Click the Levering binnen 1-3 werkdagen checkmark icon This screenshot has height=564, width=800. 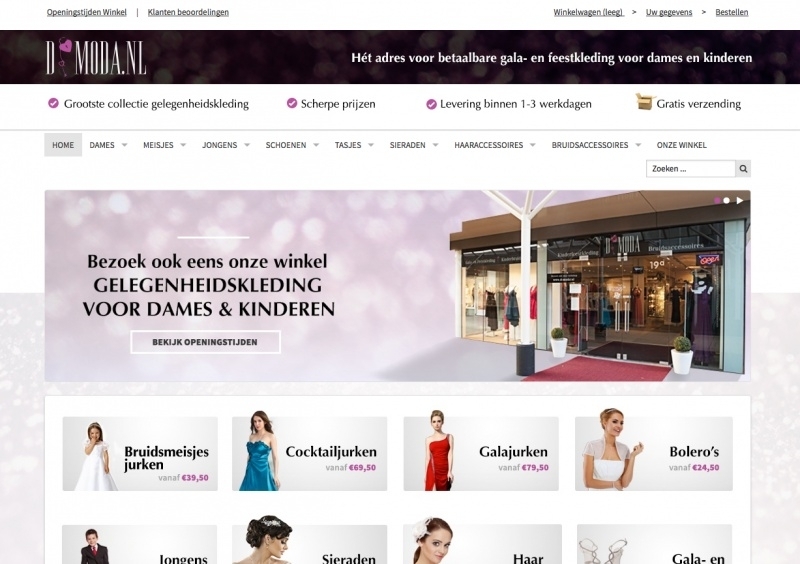click(x=431, y=104)
